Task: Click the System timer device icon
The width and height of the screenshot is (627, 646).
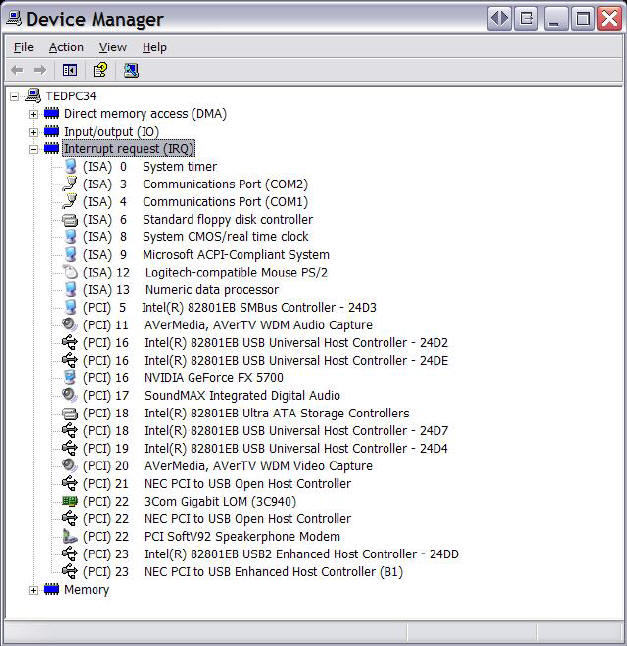Action: point(70,166)
